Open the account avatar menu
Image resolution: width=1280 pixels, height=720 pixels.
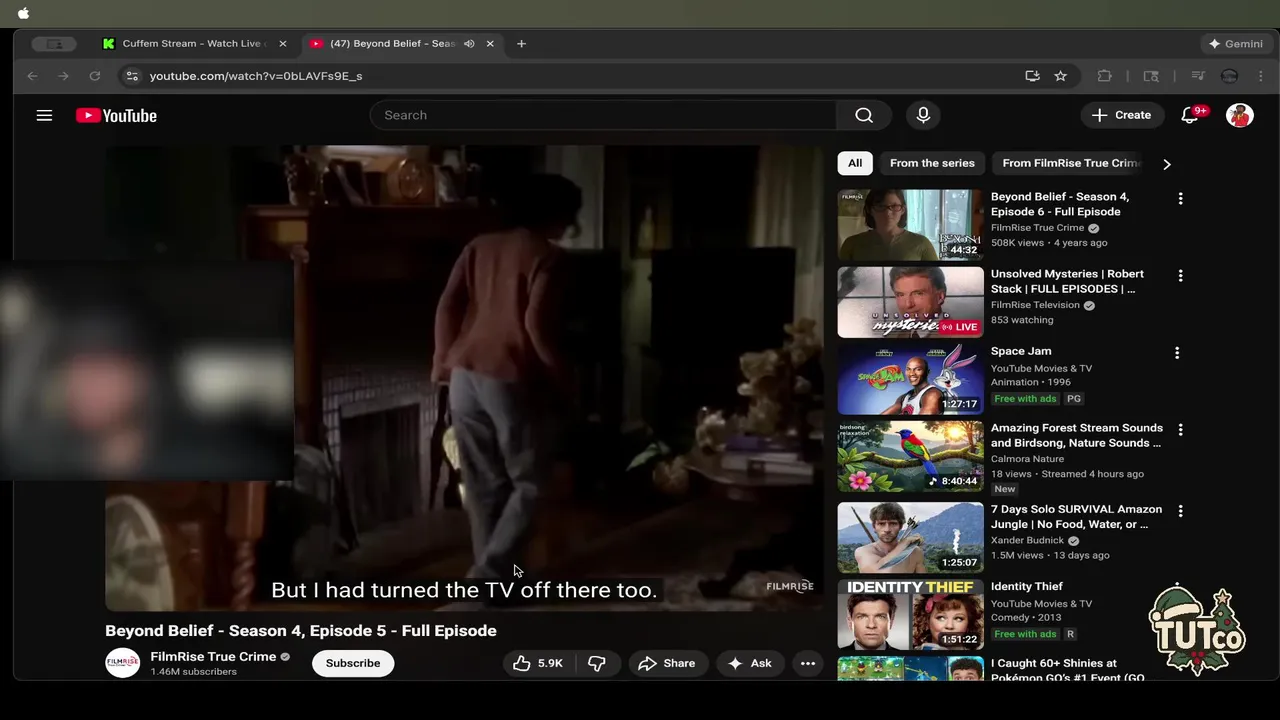tap(1240, 115)
